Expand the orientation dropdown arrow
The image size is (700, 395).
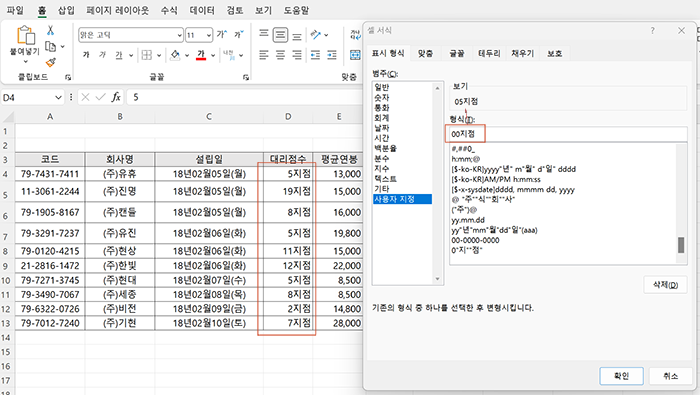[326, 35]
